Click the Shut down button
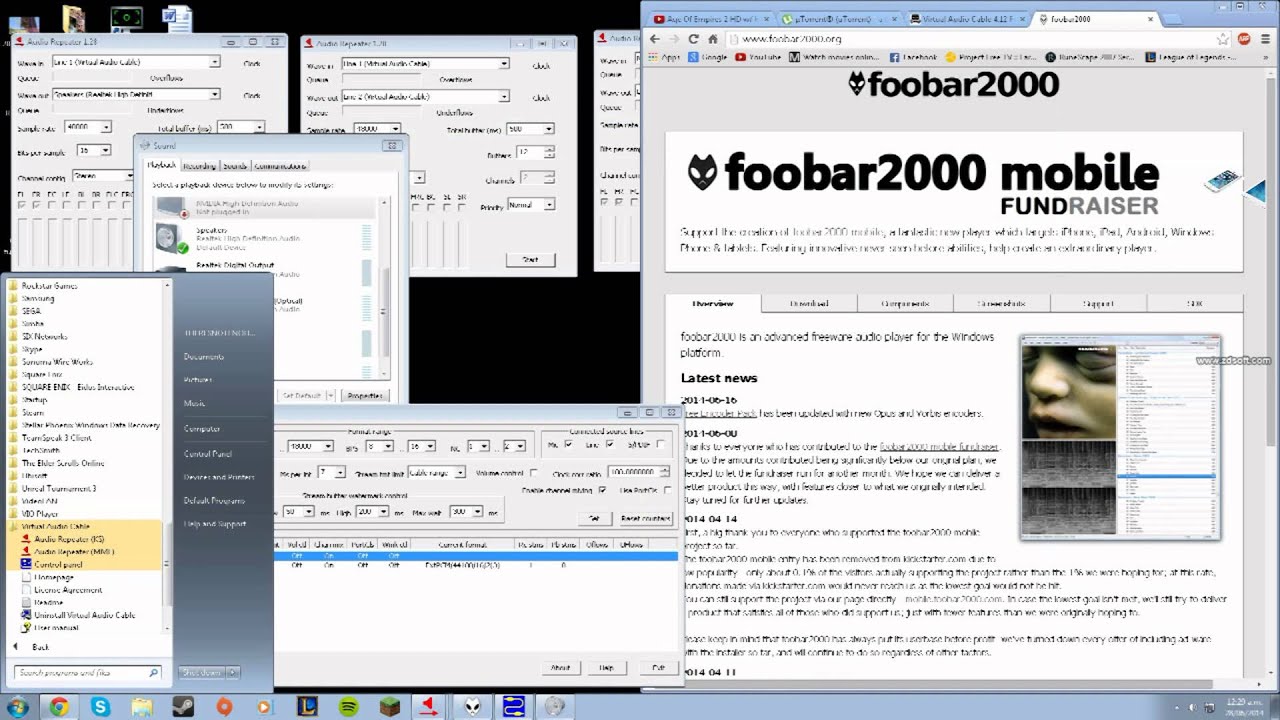 202,673
